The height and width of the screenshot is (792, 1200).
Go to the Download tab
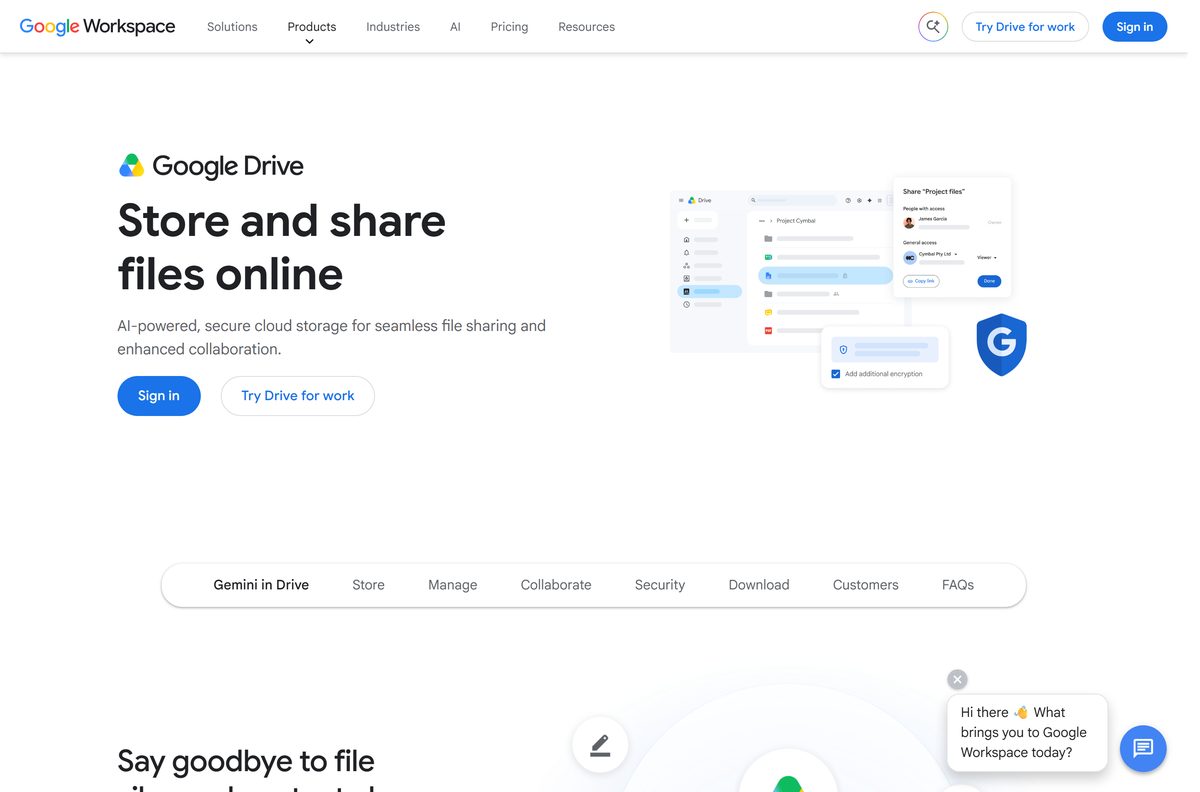pos(759,585)
